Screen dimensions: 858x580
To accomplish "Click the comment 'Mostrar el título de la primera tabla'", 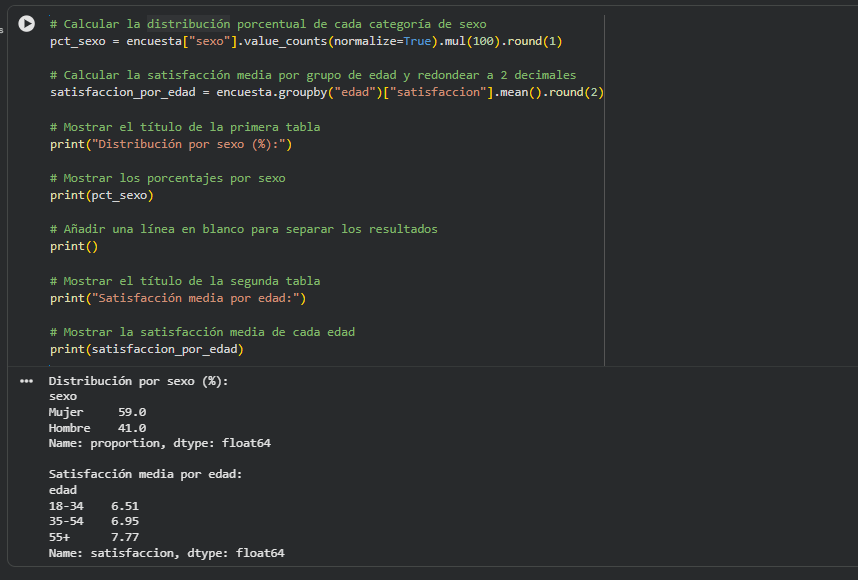I will [185, 127].
